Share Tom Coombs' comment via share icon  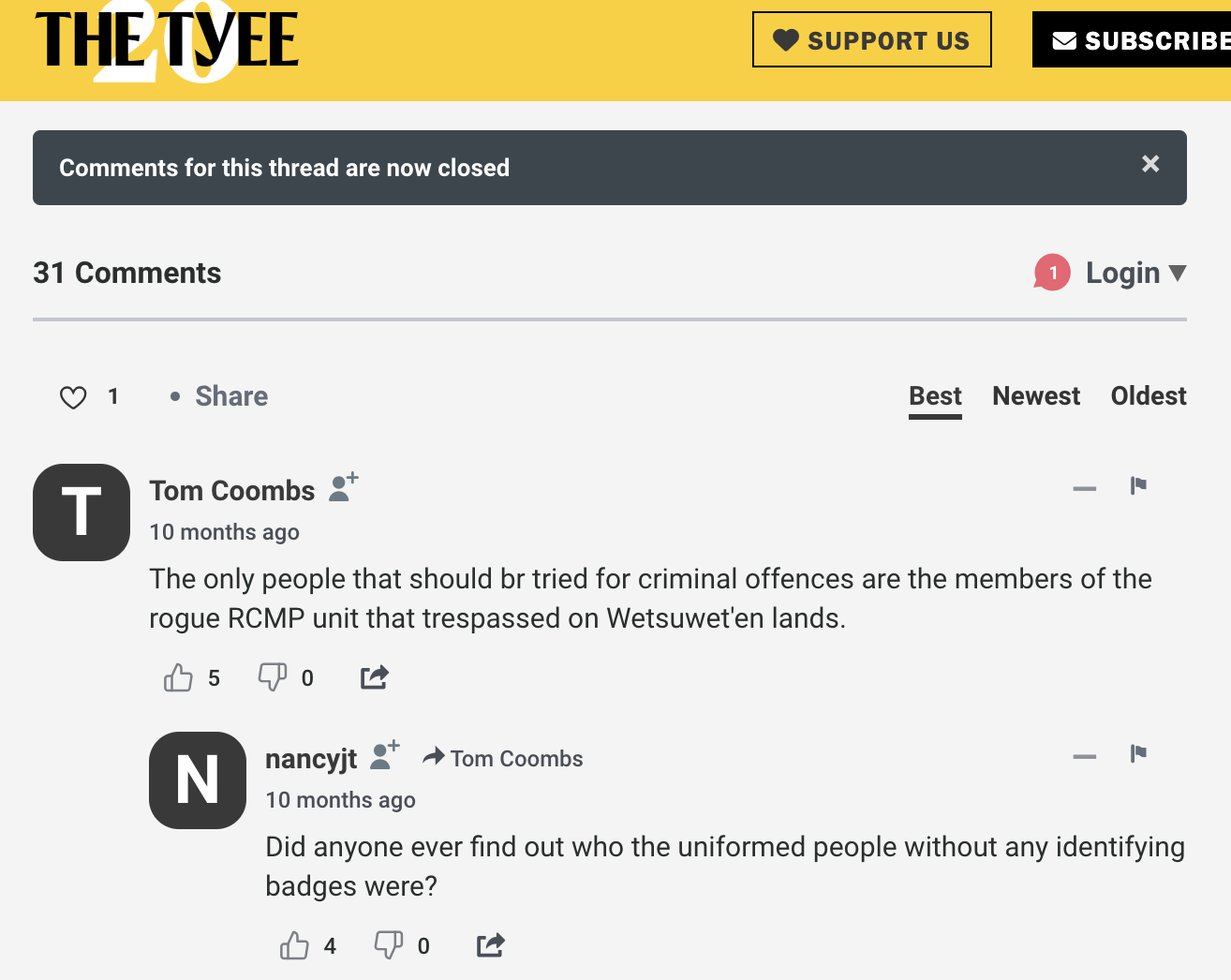click(375, 677)
